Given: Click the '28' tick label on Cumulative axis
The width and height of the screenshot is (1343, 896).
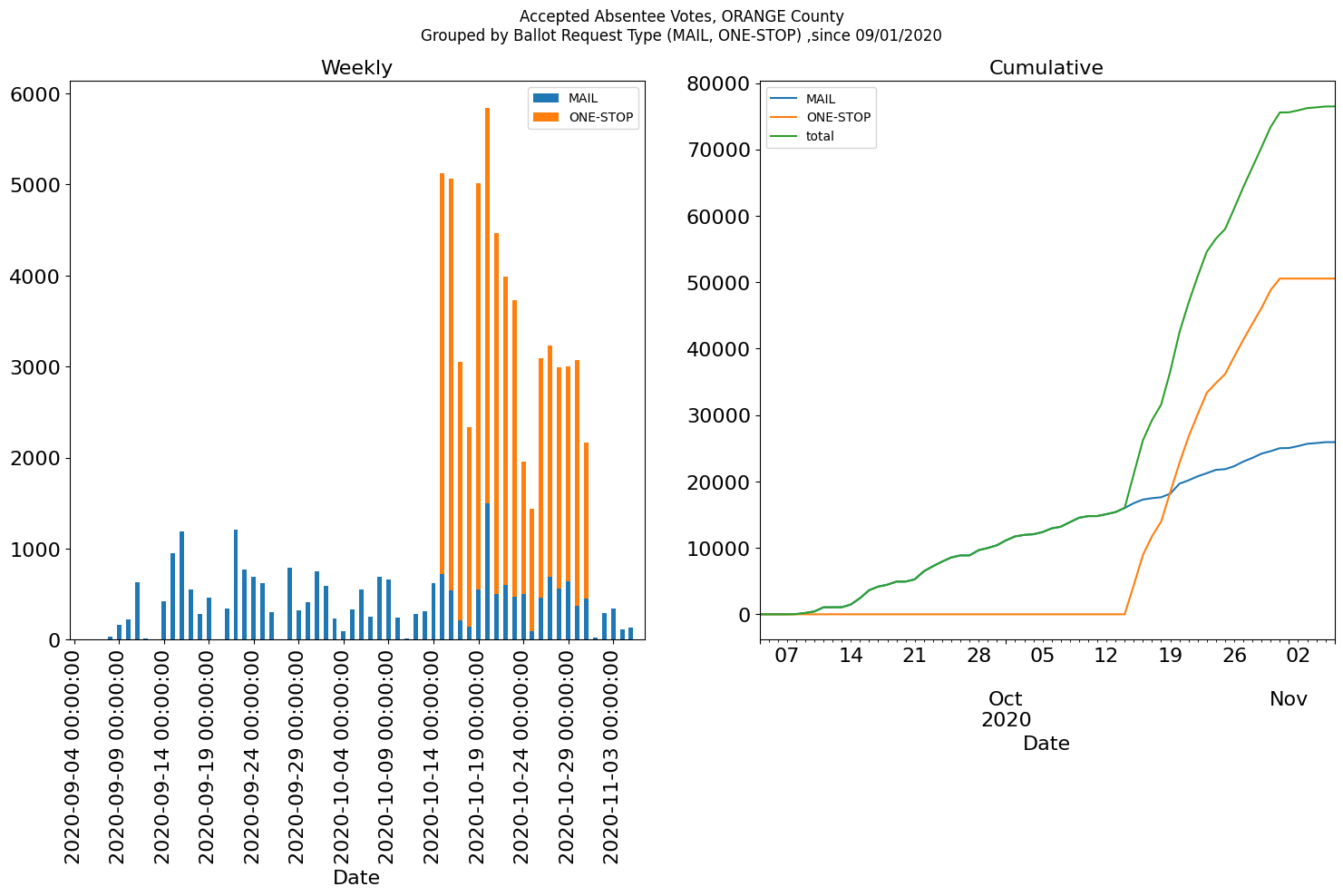Looking at the screenshot, I should pos(978,655).
